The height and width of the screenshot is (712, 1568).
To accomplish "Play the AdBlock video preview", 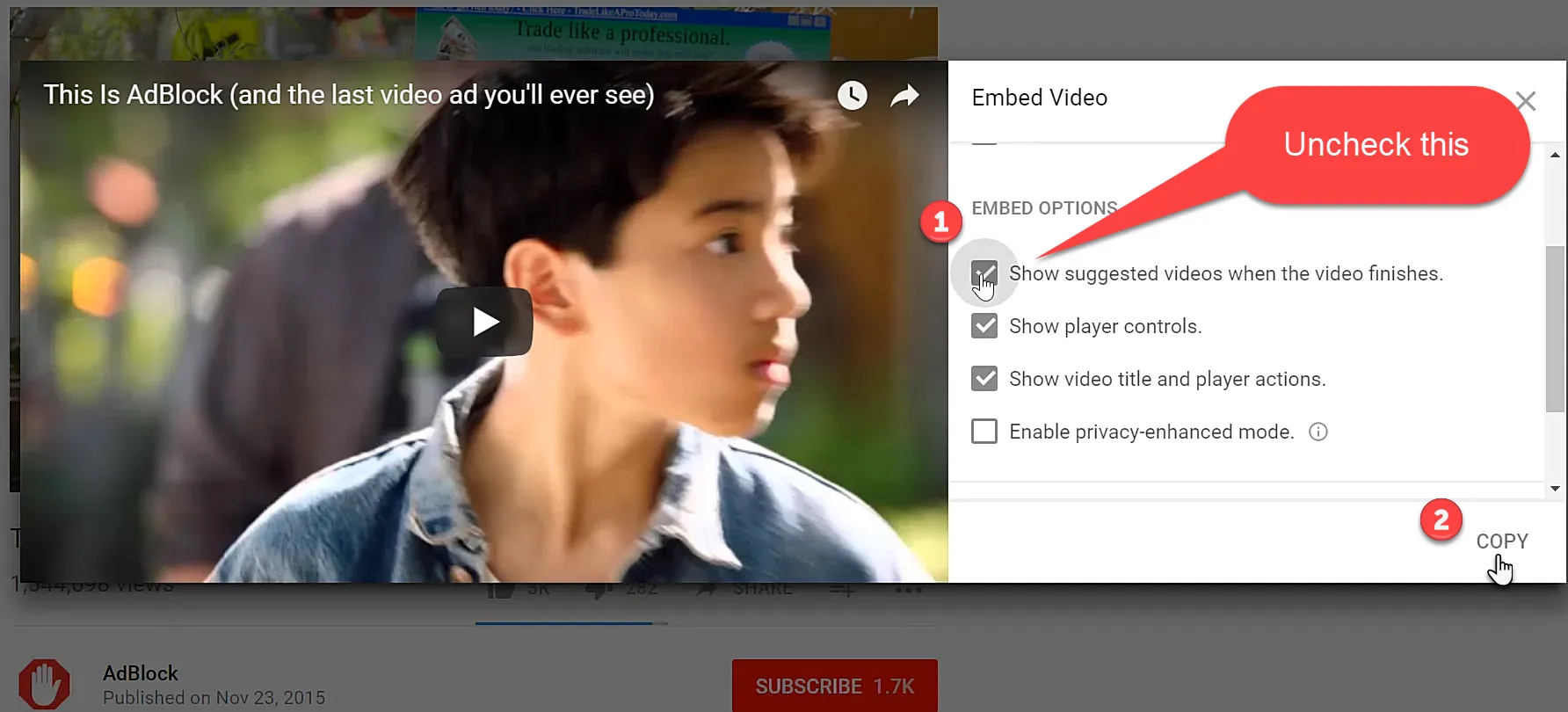I will (x=484, y=322).
